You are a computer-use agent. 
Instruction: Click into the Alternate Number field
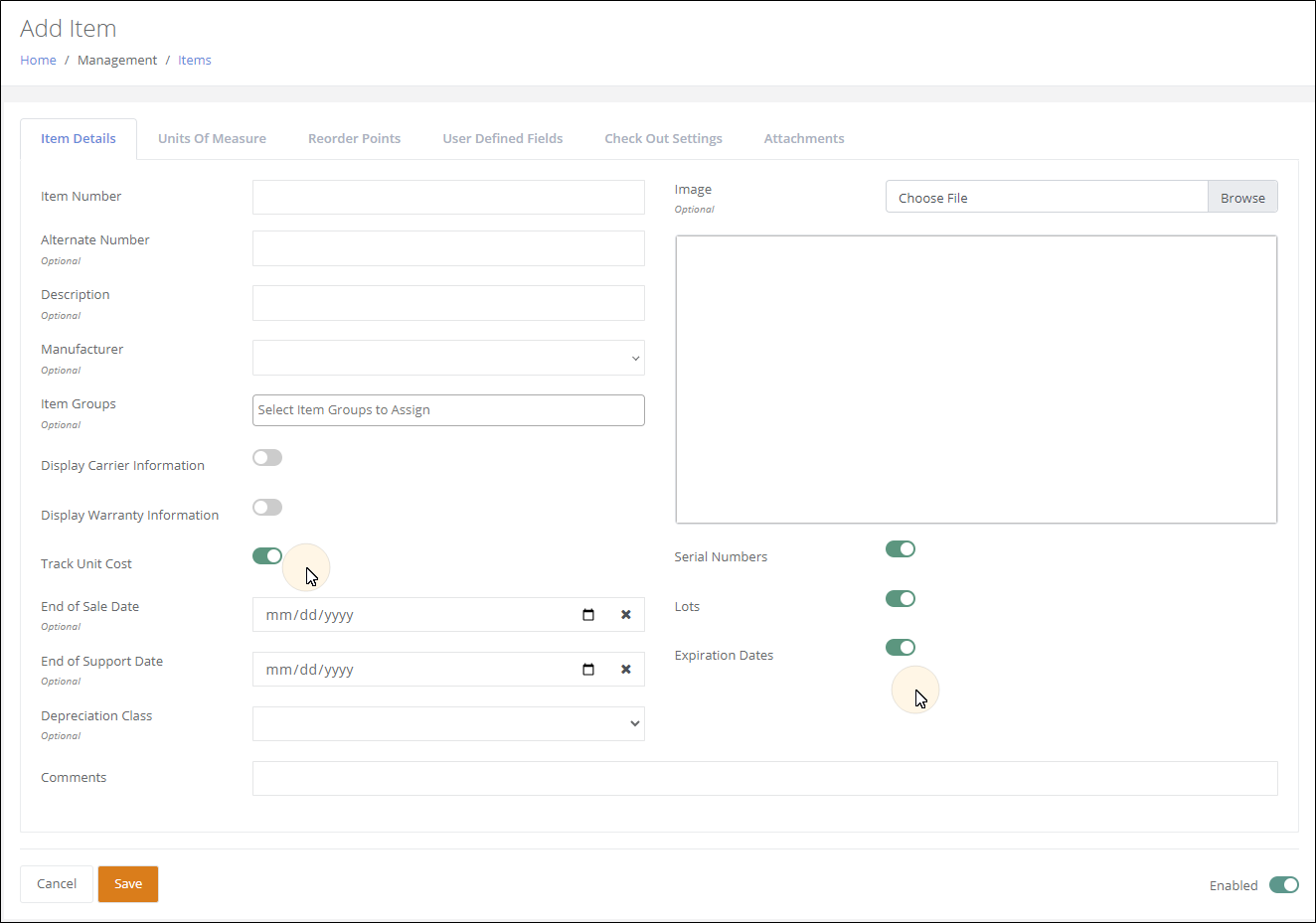tap(448, 248)
